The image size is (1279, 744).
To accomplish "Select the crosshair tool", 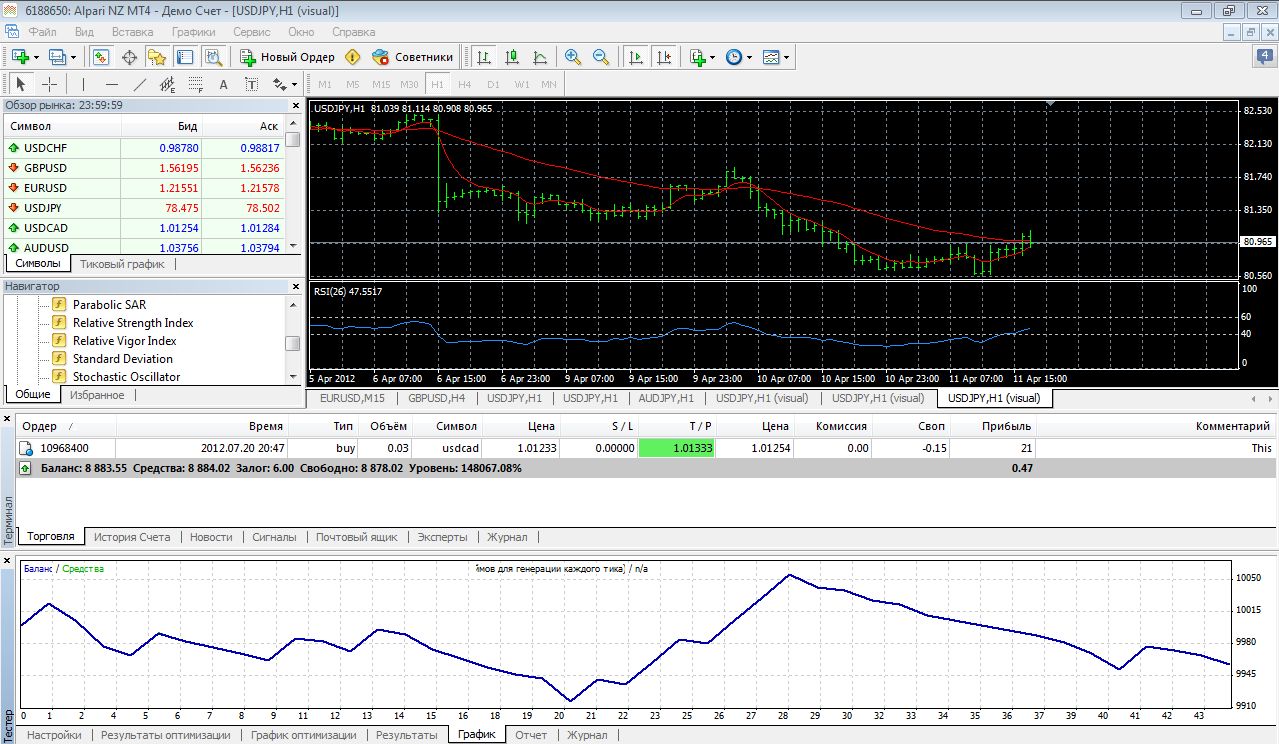I will [x=49, y=84].
